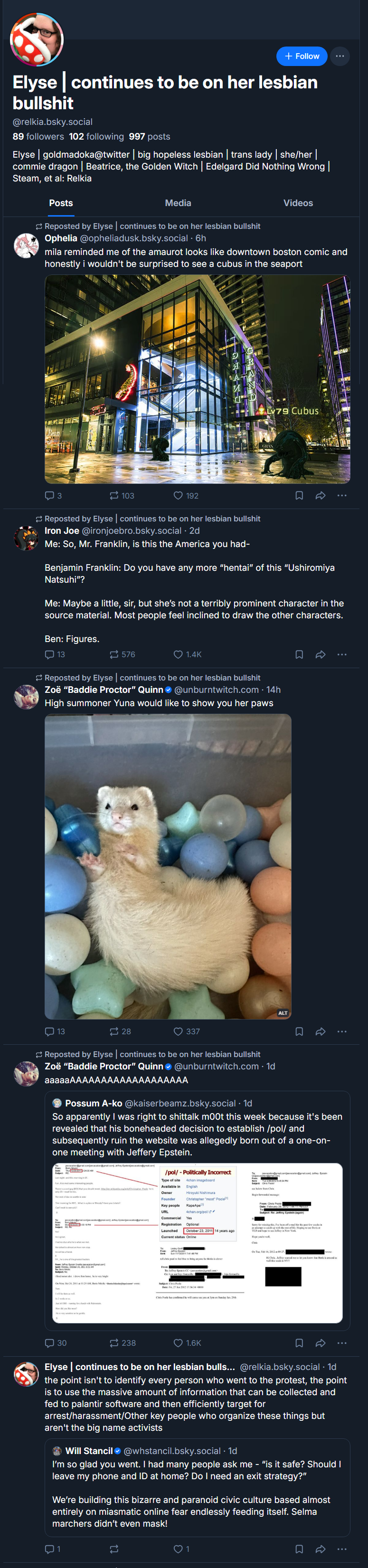The height and width of the screenshot is (1568, 368).
Task: Follow Elyse's profile
Action: click(302, 56)
